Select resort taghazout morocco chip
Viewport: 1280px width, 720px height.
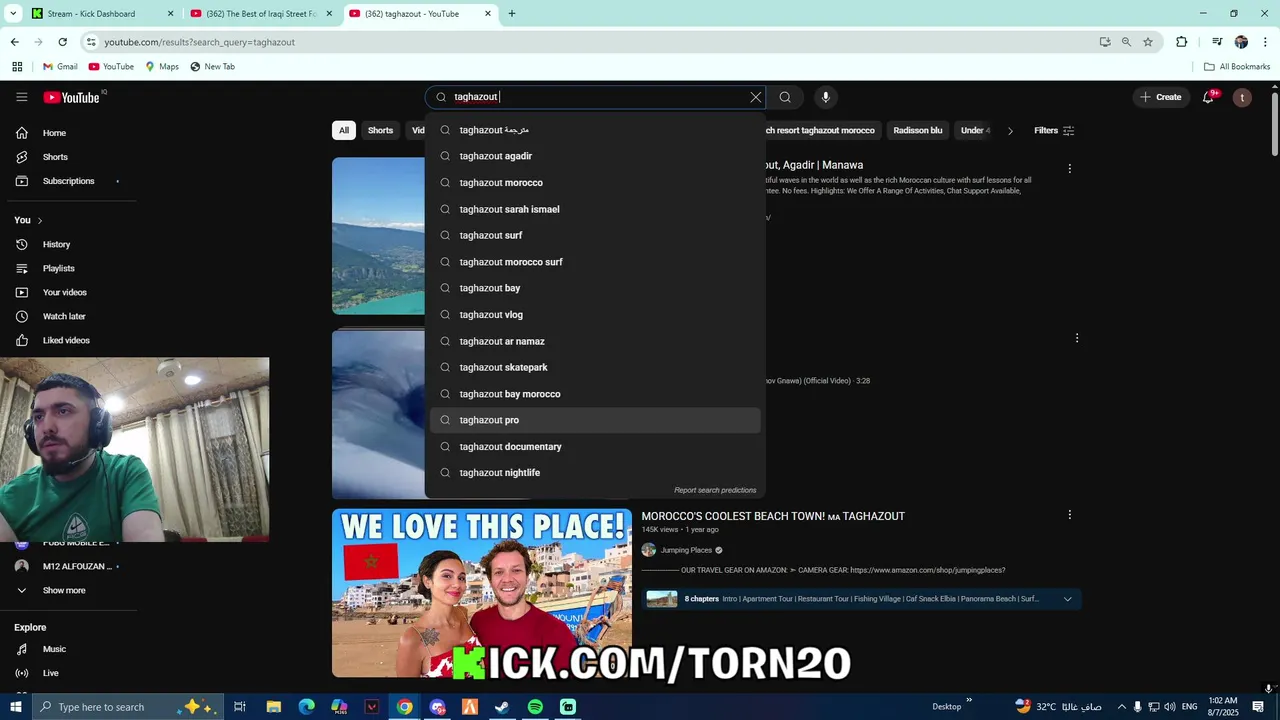[x=820, y=130]
